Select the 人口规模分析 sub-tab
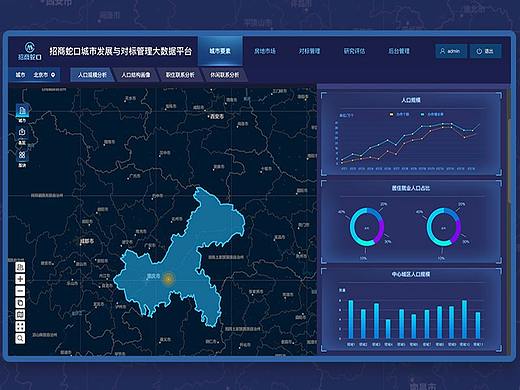The width and height of the screenshot is (520, 390). click(x=92, y=75)
